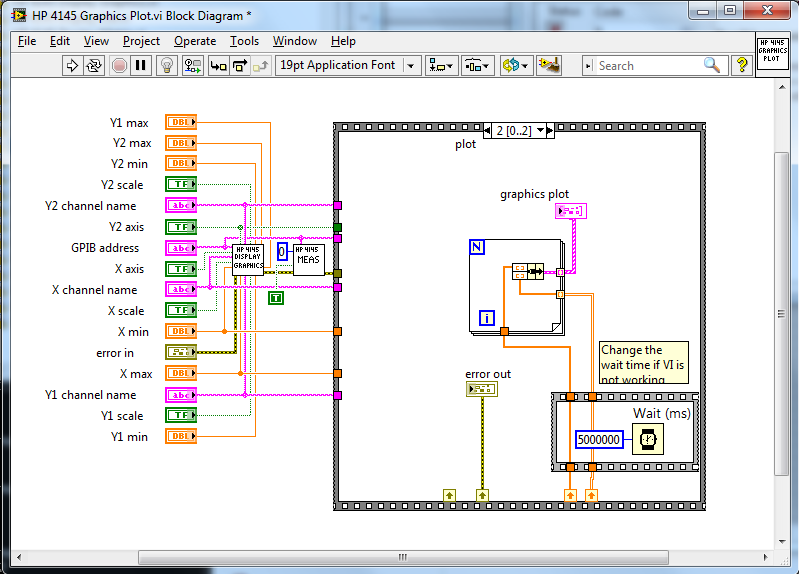Image resolution: width=799 pixels, height=574 pixels.
Task: Click the Step Out button
Action: click(x=260, y=66)
